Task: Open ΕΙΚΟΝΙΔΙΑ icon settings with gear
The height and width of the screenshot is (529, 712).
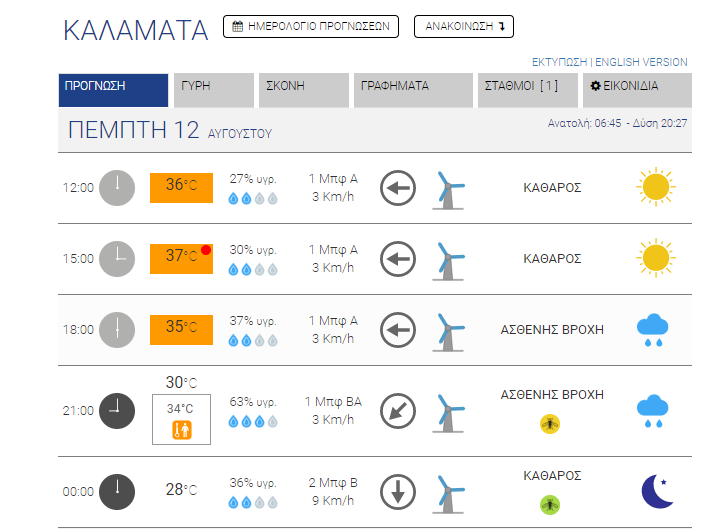Action: coord(637,90)
